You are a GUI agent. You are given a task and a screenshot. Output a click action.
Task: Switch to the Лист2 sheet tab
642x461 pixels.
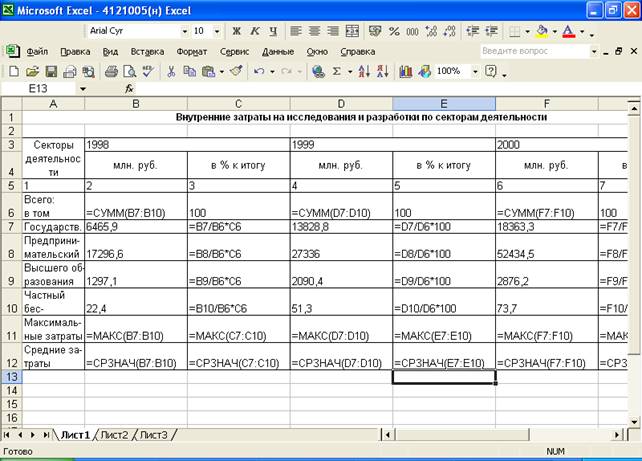pos(115,435)
